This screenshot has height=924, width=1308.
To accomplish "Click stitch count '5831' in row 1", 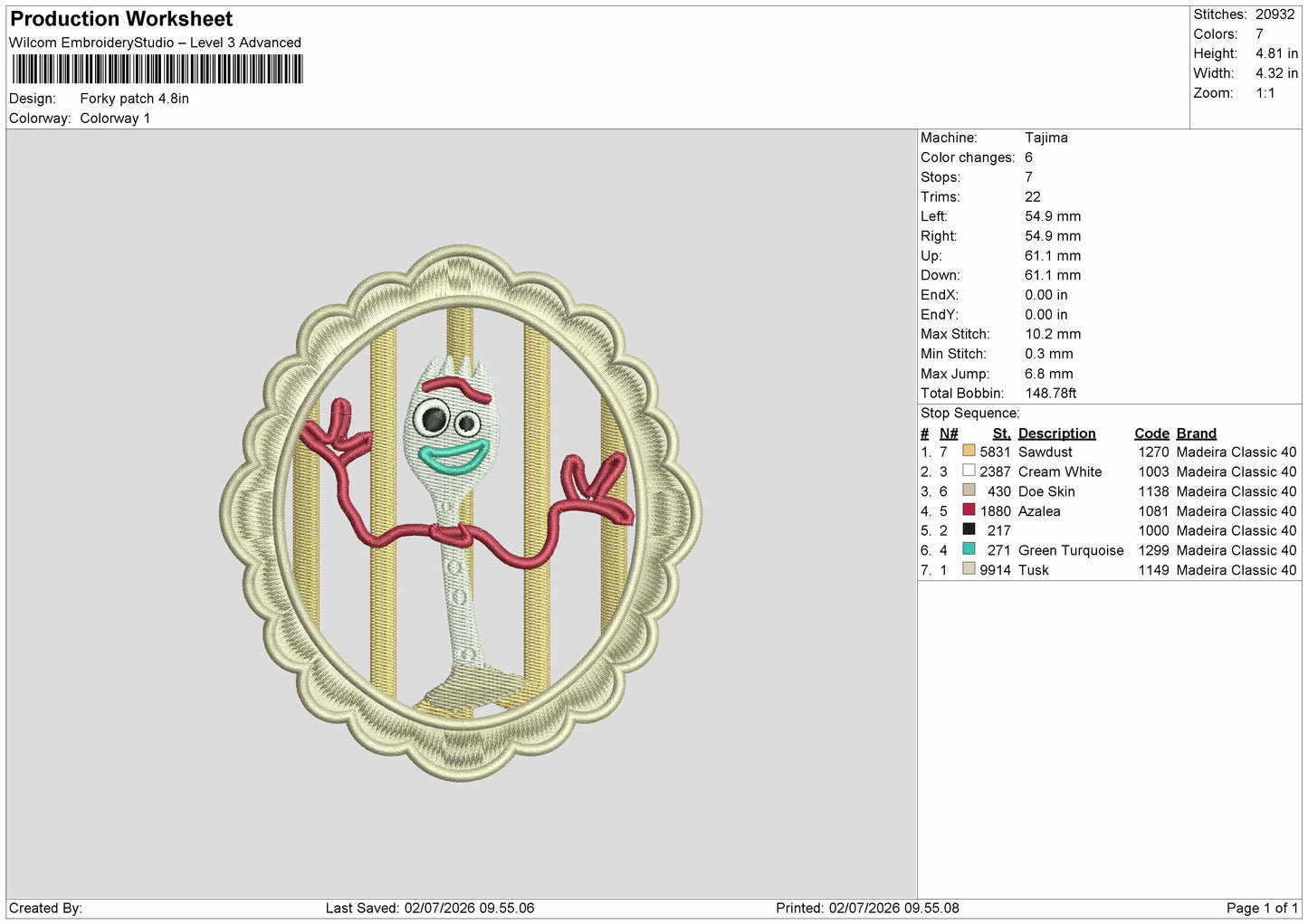I will (995, 452).
